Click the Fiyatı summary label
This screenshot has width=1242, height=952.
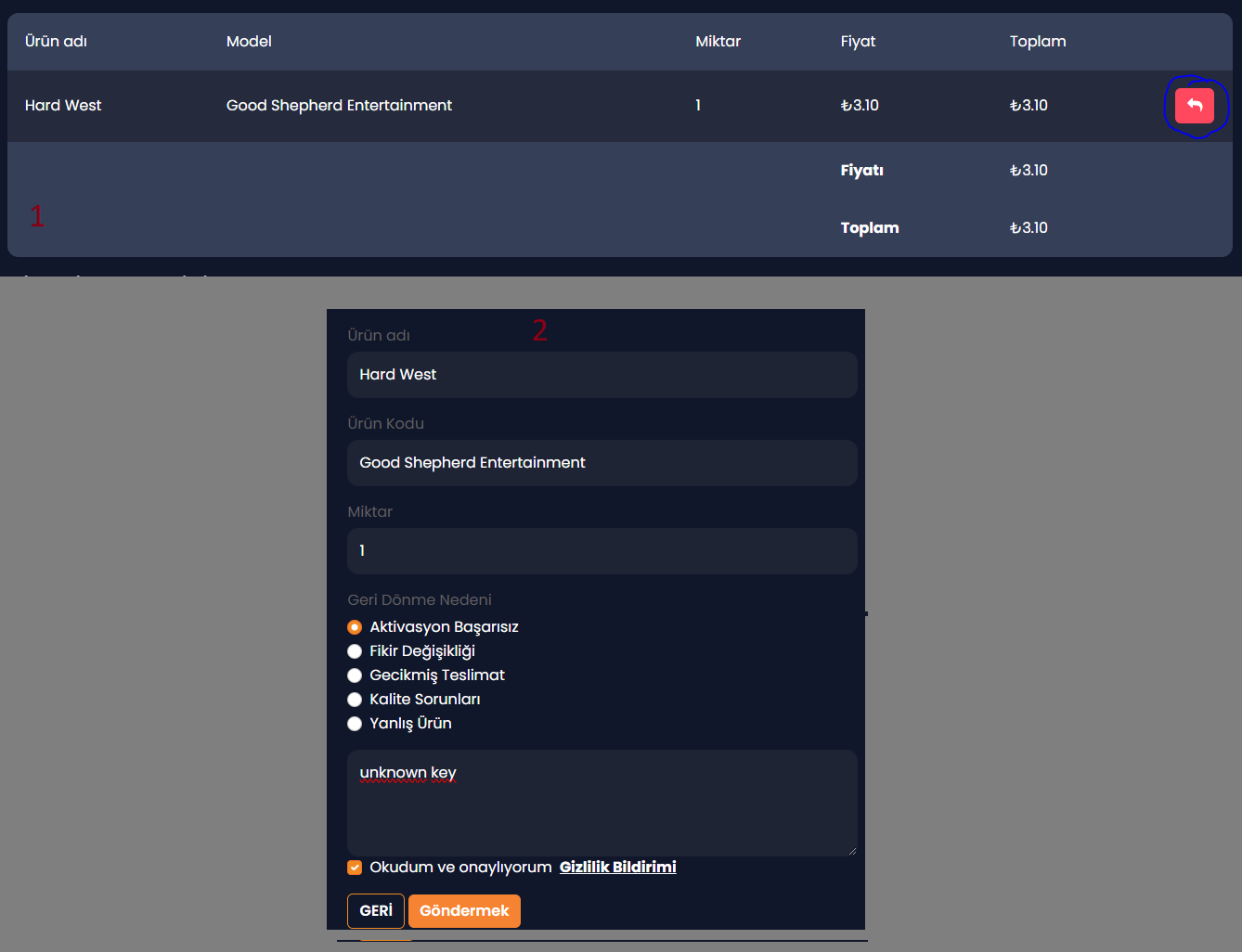click(862, 171)
